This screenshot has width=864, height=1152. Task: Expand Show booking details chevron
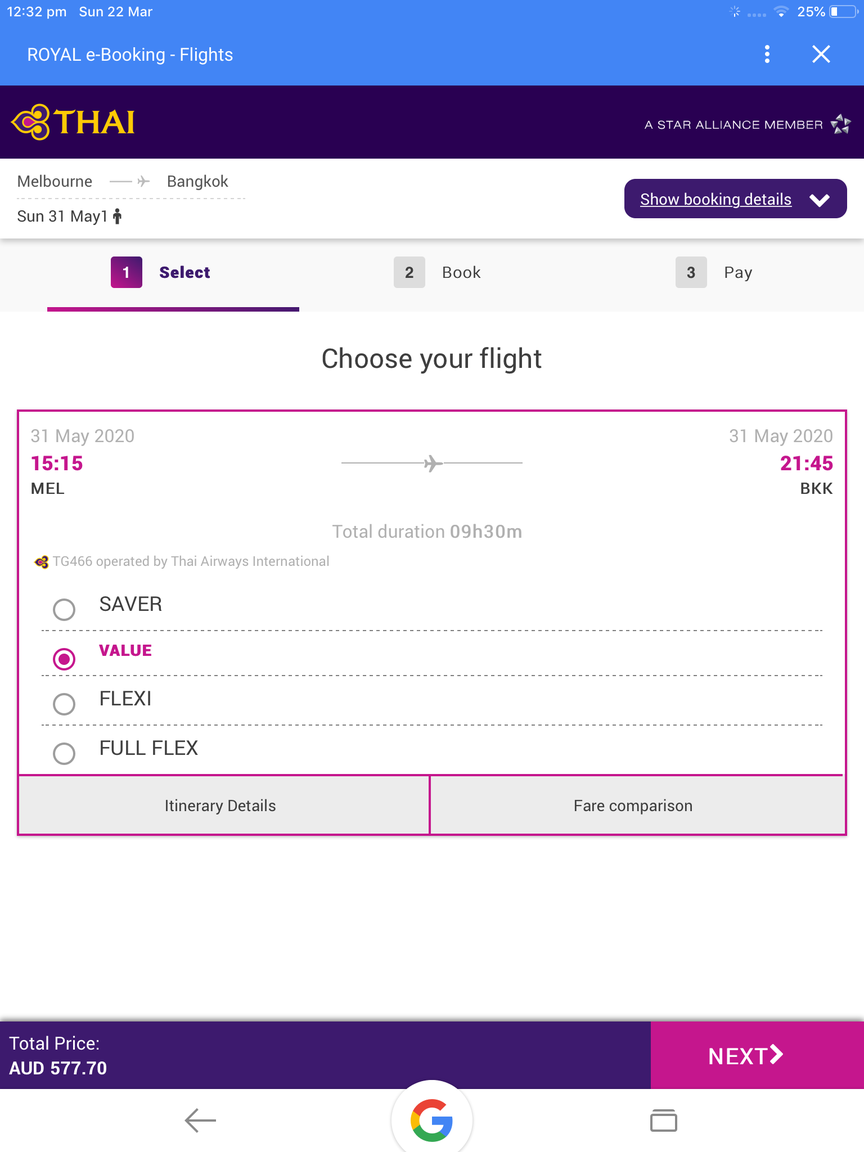pyautogui.click(x=819, y=200)
